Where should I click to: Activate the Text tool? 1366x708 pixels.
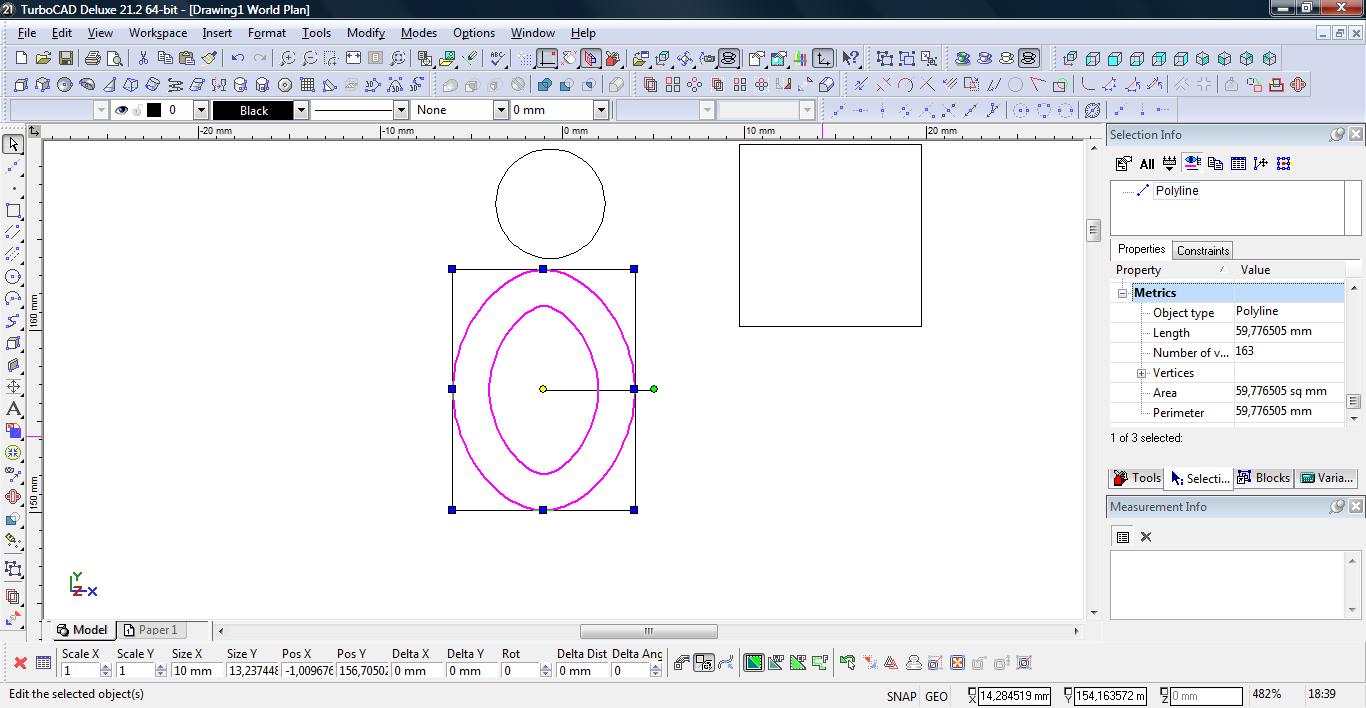(13, 409)
